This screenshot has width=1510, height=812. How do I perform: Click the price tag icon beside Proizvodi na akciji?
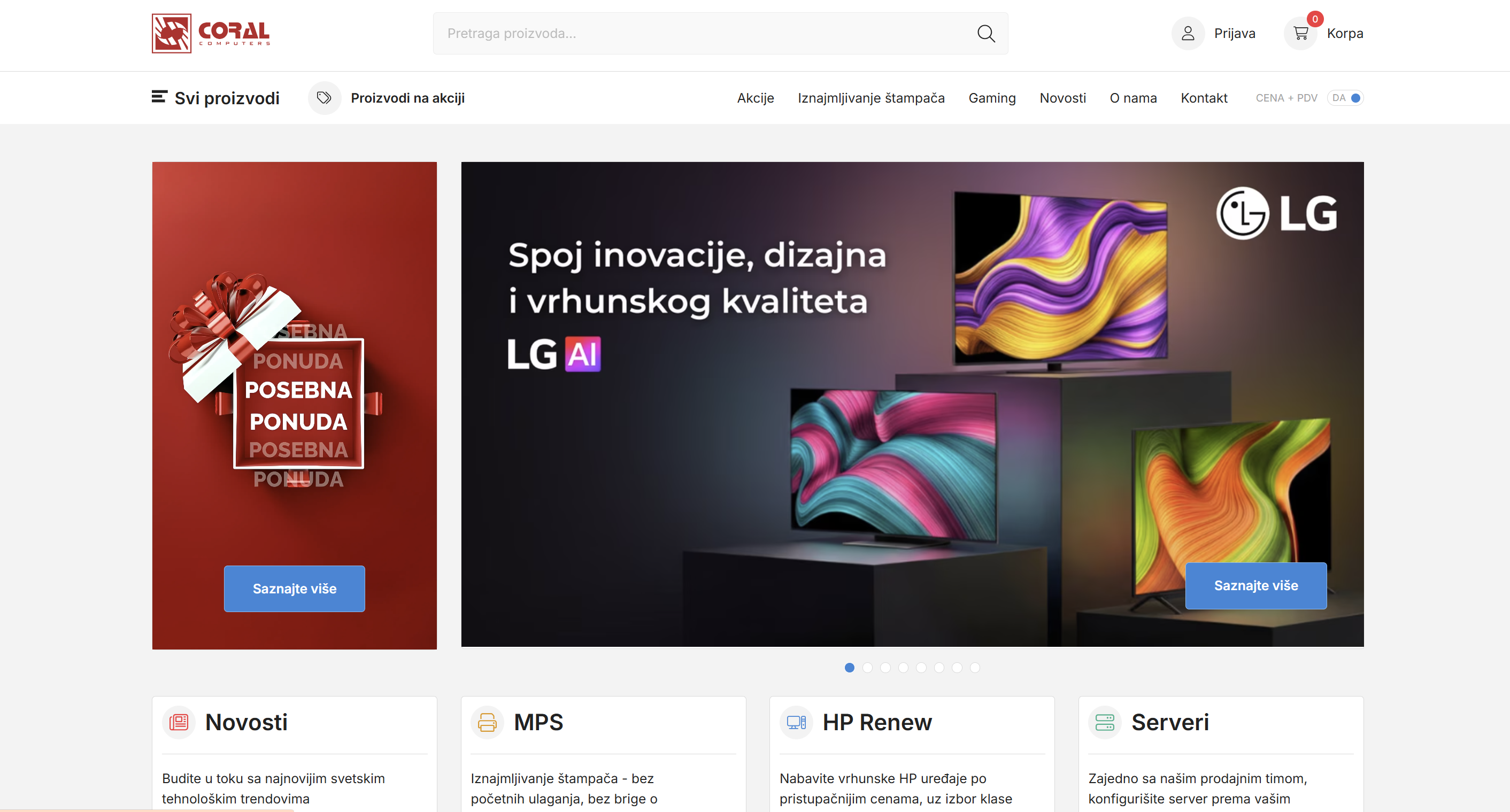[x=324, y=98]
